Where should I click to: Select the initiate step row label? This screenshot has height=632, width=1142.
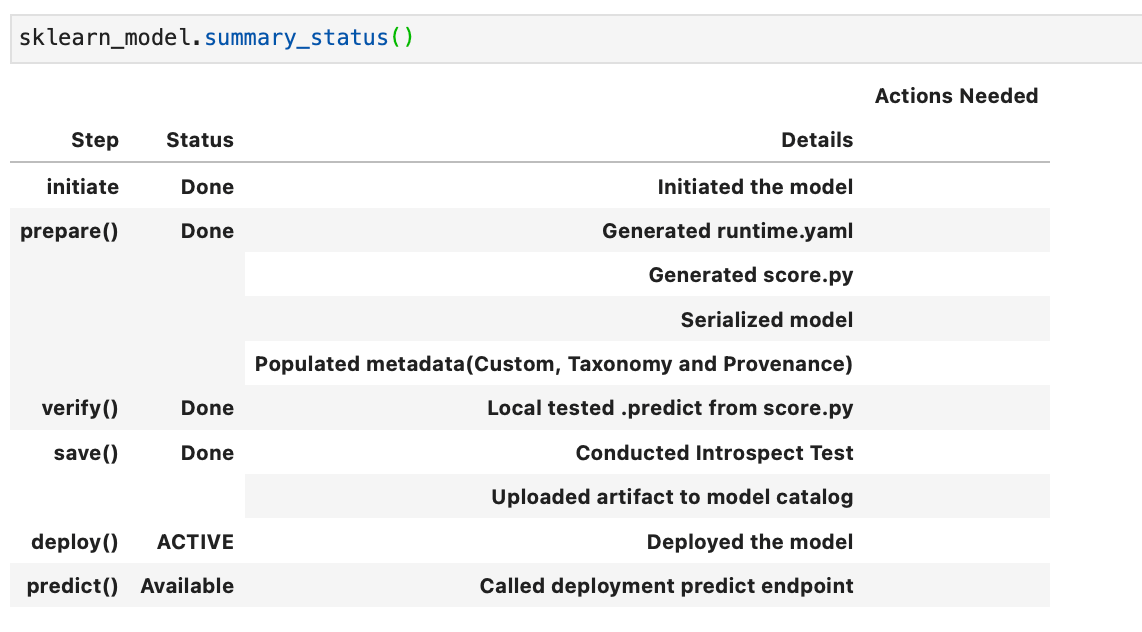click(x=82, y=187)
